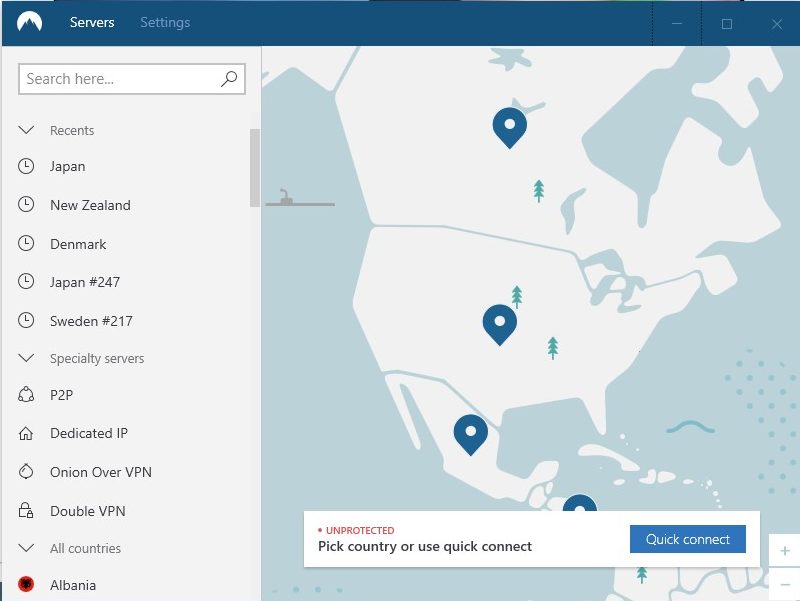Close the NordVPN window
The image size is (800, 601).
pos(777,23)
